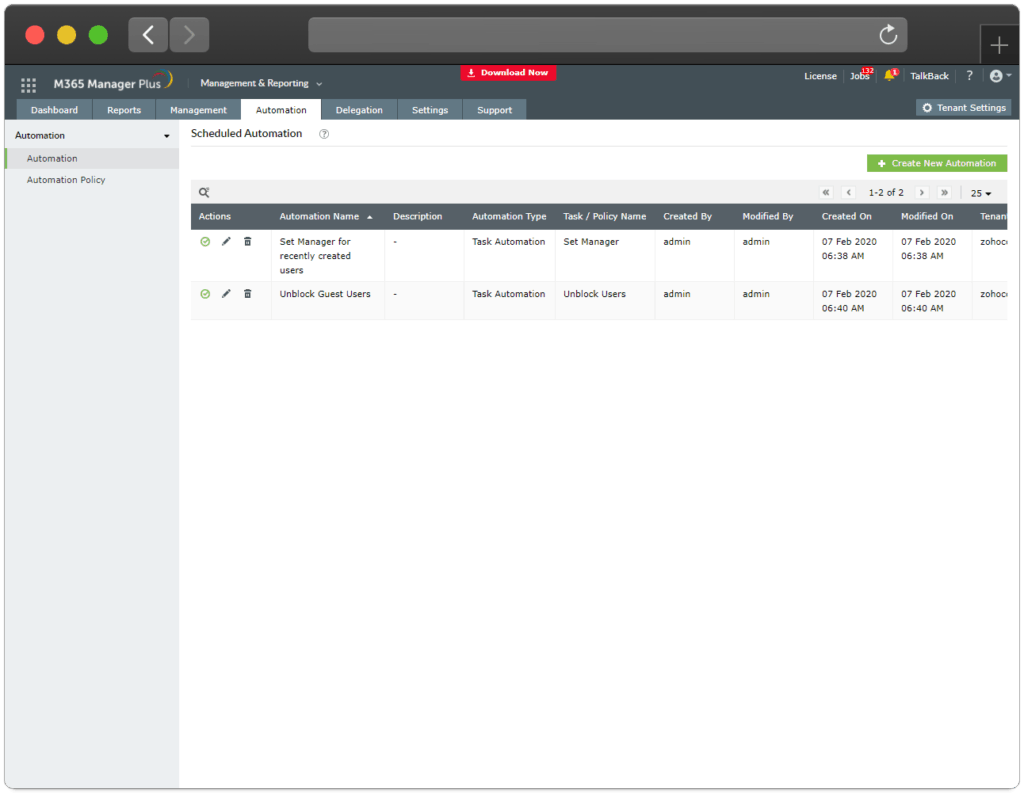
Task: Click the M365 Manager Plus logo
Action: pyautogui.click(x=112, y=82)
